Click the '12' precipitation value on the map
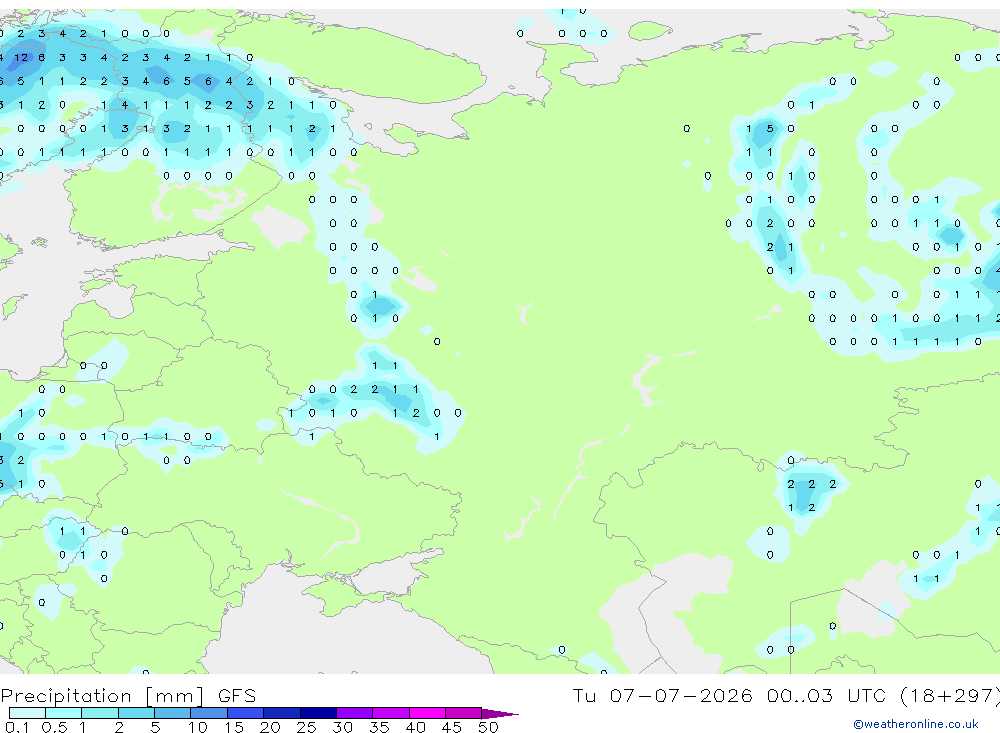Image resolution: width=1000 pixels, height=733 pixels. click(x=21, y=57)
